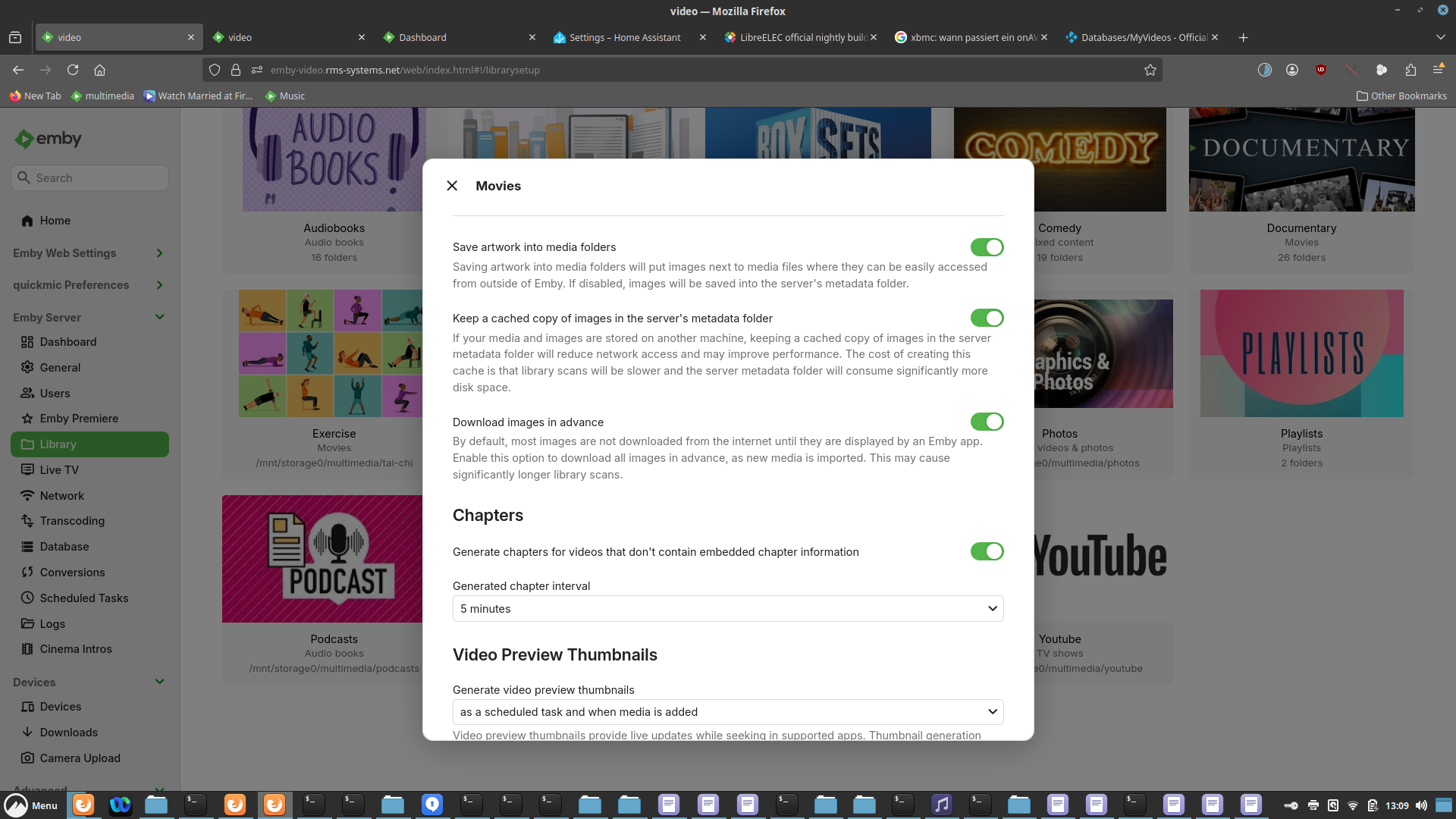1456x819 pixels.
Task: Click the sidebar Search field
Action: (x=89, y=178)
